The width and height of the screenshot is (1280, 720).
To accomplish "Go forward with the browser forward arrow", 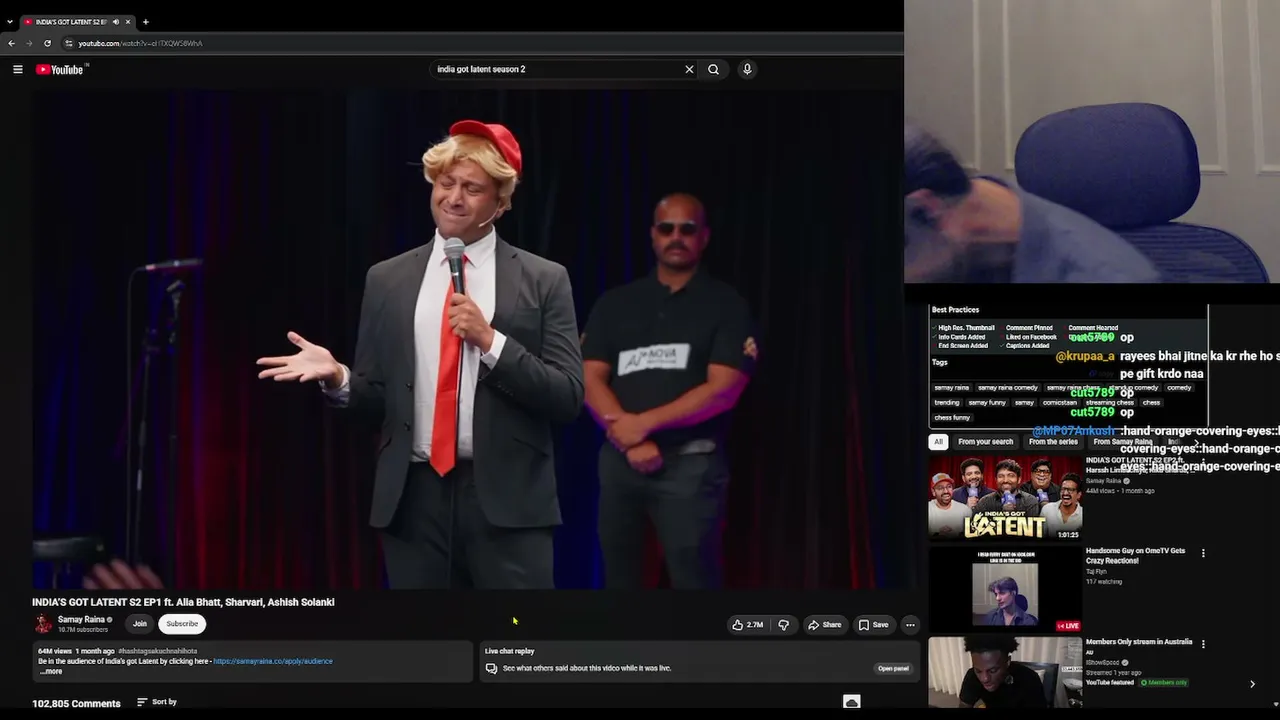I will pyautogui.click(x=28, y=43).
